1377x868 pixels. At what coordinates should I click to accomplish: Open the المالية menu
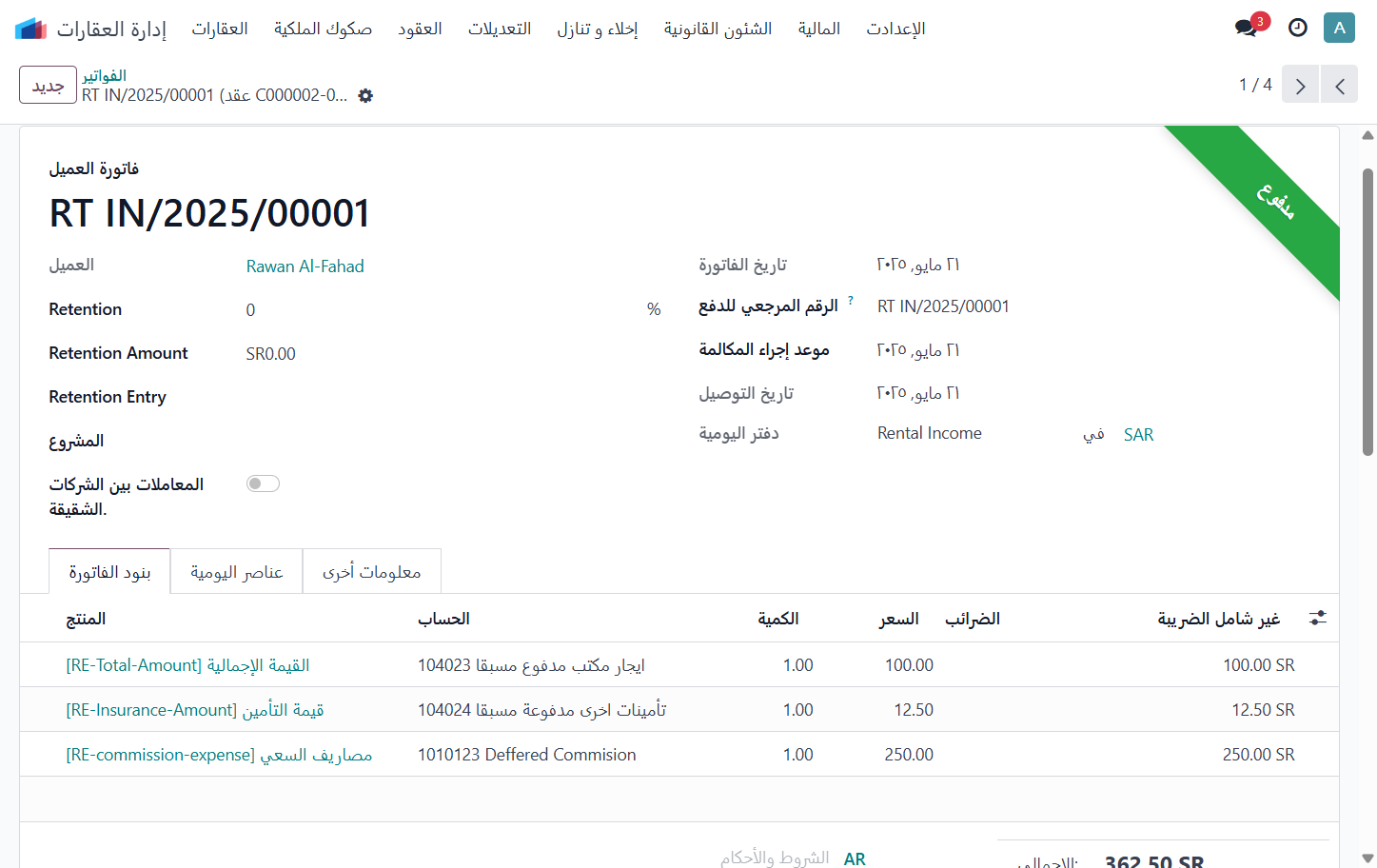819,29
